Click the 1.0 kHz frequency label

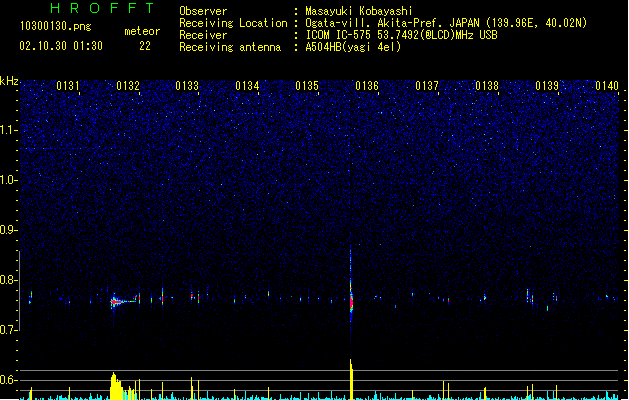click(x=8, y=180)
